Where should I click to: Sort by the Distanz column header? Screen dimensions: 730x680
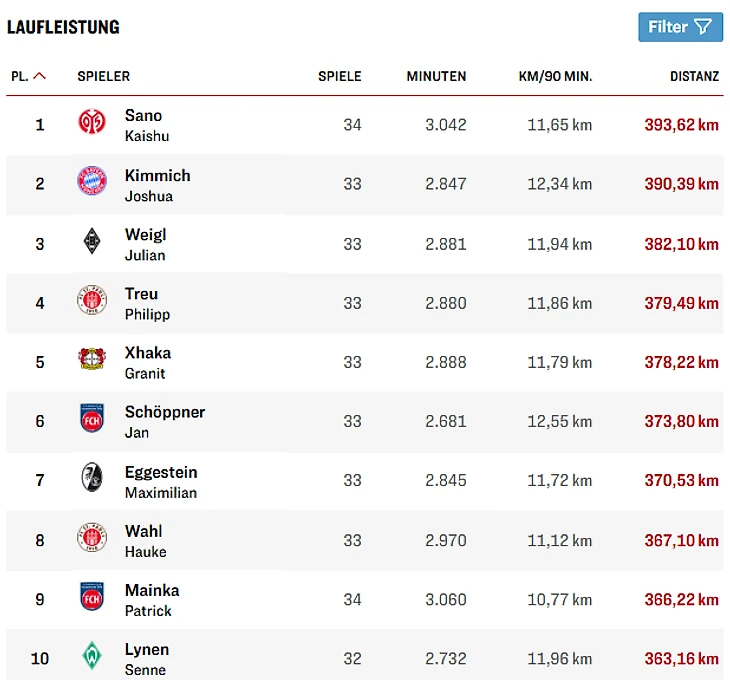[694, 76]
